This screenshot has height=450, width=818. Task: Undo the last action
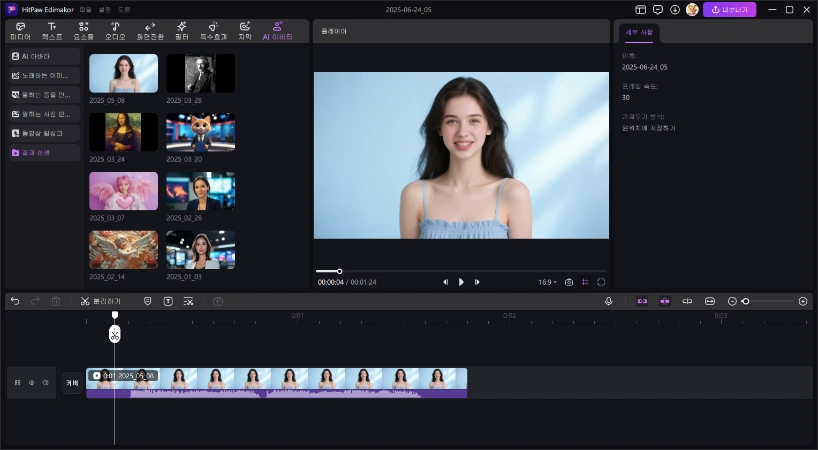pos(15,301)
